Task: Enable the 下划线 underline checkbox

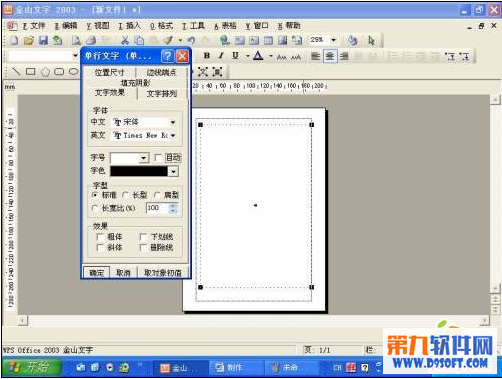Action: [x=143, y=237]
